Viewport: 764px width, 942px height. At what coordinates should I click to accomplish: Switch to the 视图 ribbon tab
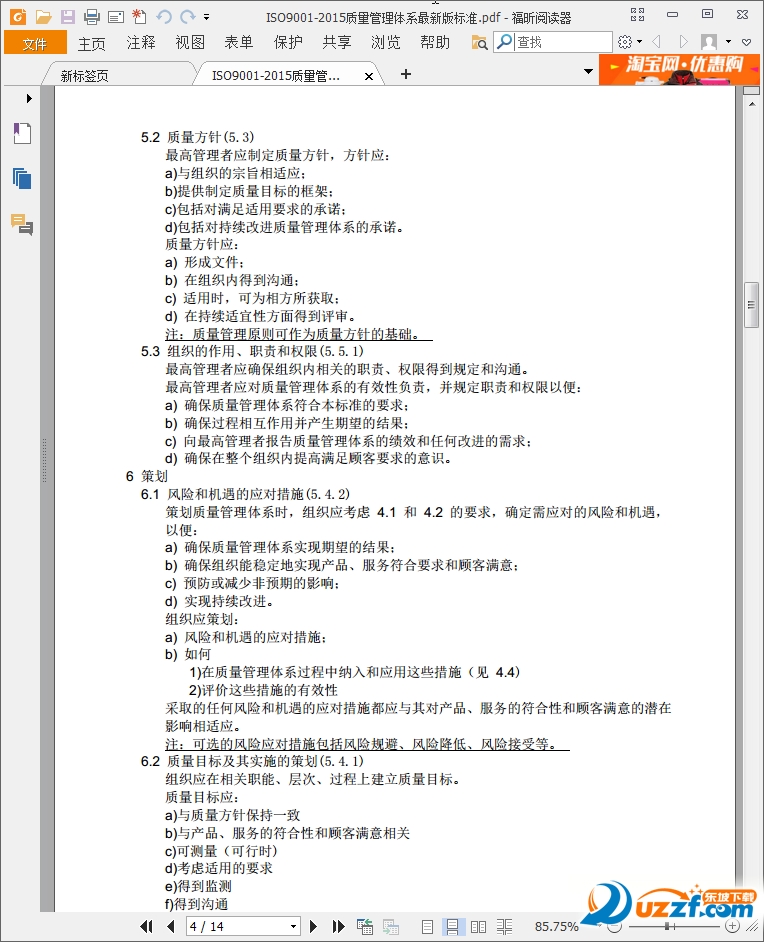tap(190, 43)
